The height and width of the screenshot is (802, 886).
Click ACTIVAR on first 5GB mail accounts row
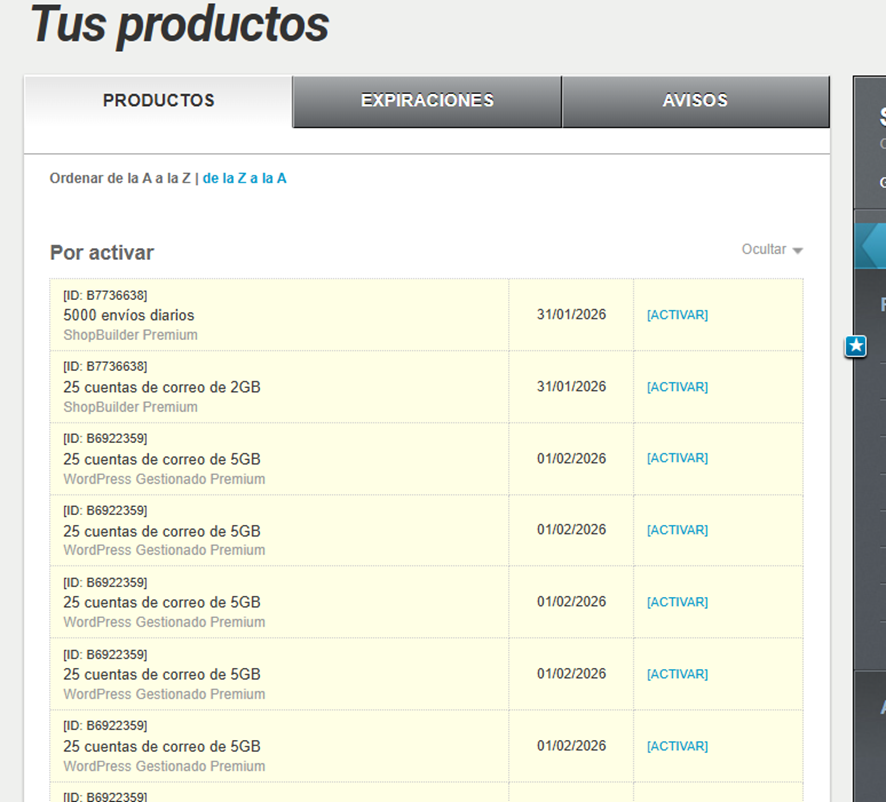pos(677,458)
